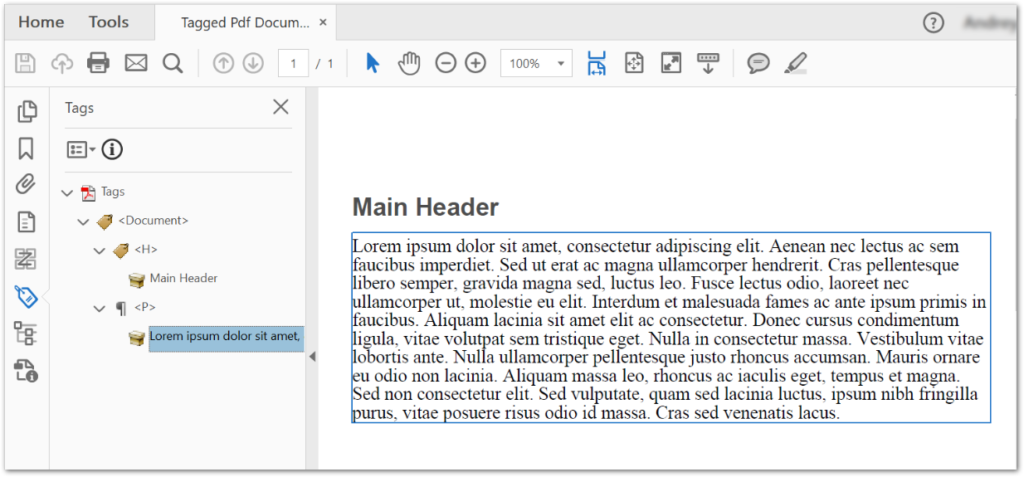Open the 100% zoom level dropdown
This screenshot has height=477, width=1024.
[x=536, y=64]
